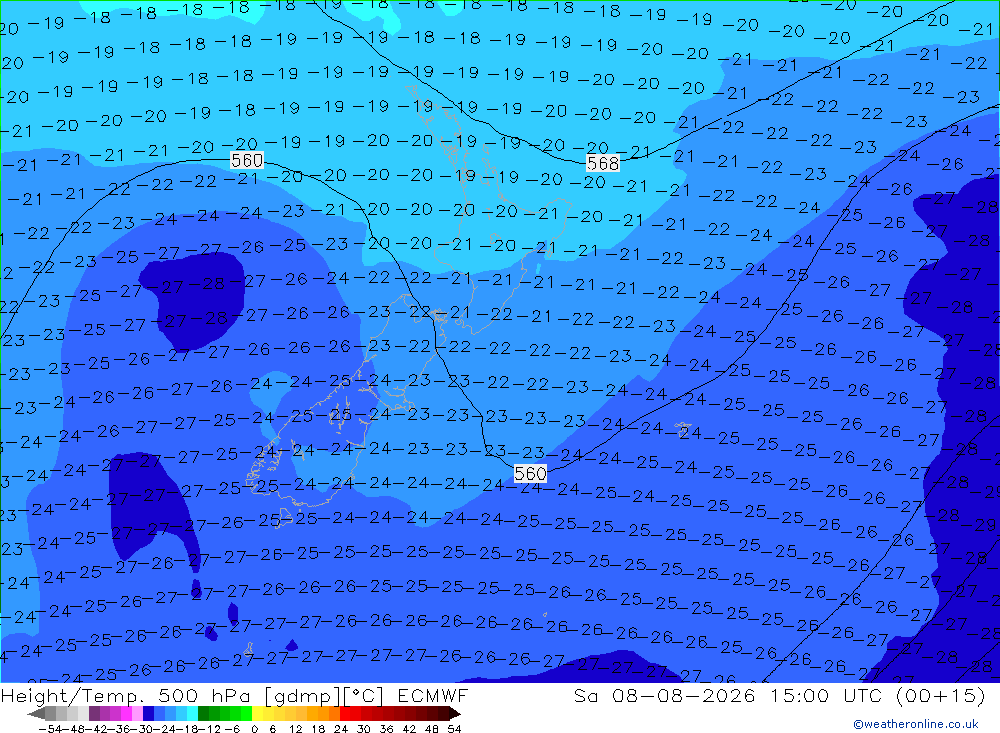Image resolution: width=1000 pixels, height=733 pixels.
Task: Pick the dark blue legend swatch above -30
Action: pos(148,714)
